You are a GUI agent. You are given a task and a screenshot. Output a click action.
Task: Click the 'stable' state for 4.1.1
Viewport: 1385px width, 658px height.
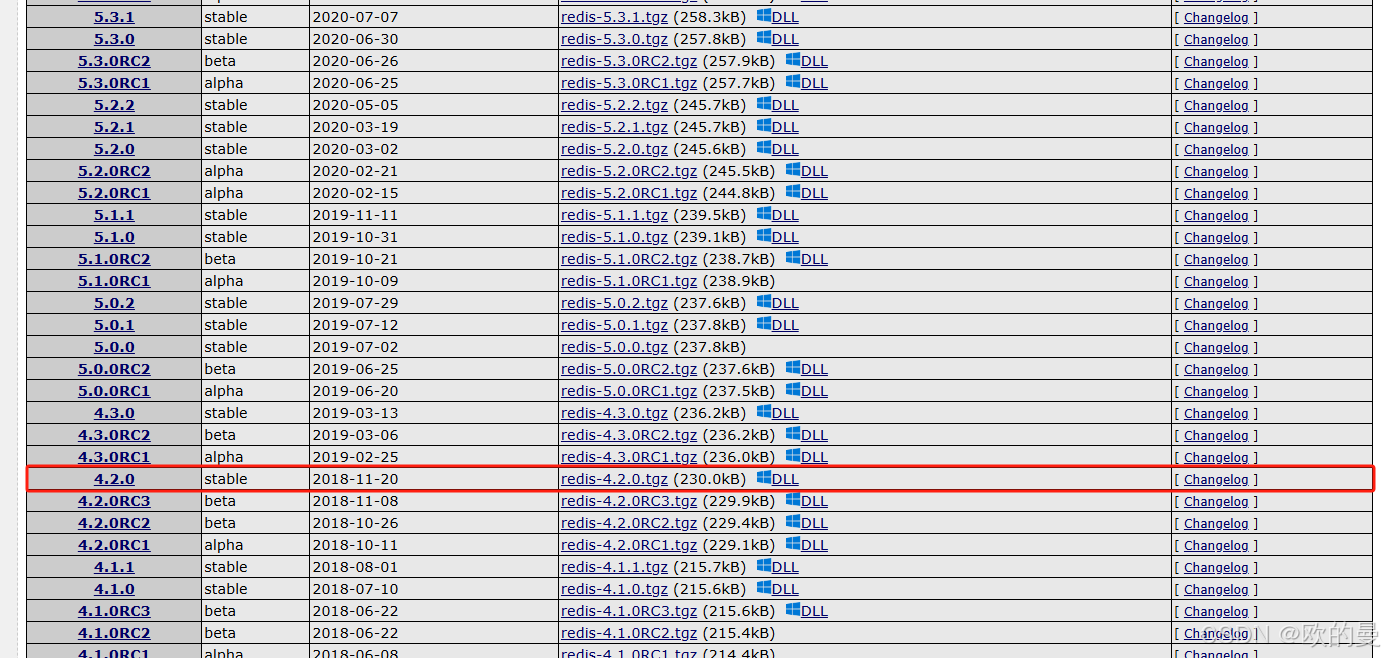225,567
